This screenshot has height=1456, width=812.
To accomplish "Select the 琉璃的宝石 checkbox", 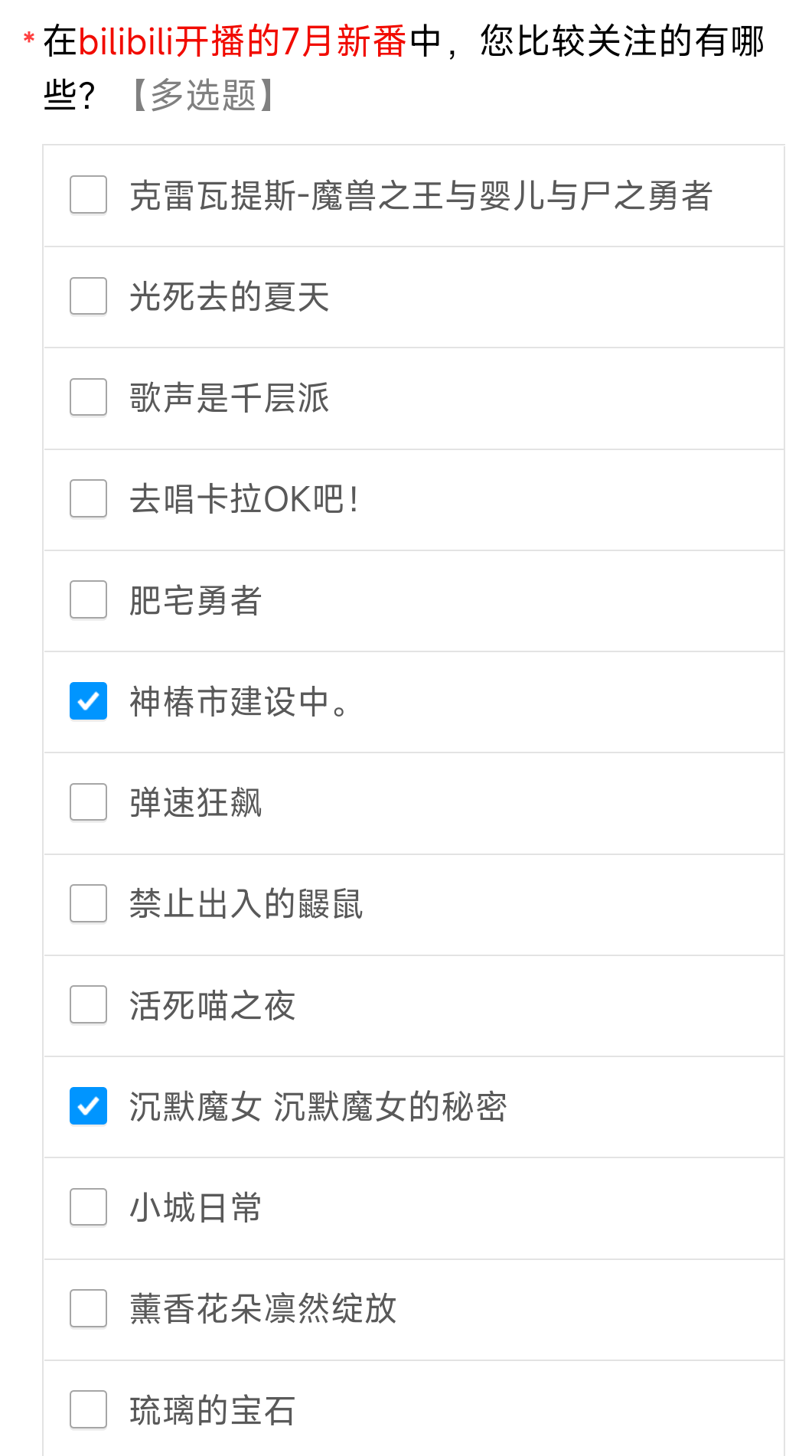I will pos(88,1409).
